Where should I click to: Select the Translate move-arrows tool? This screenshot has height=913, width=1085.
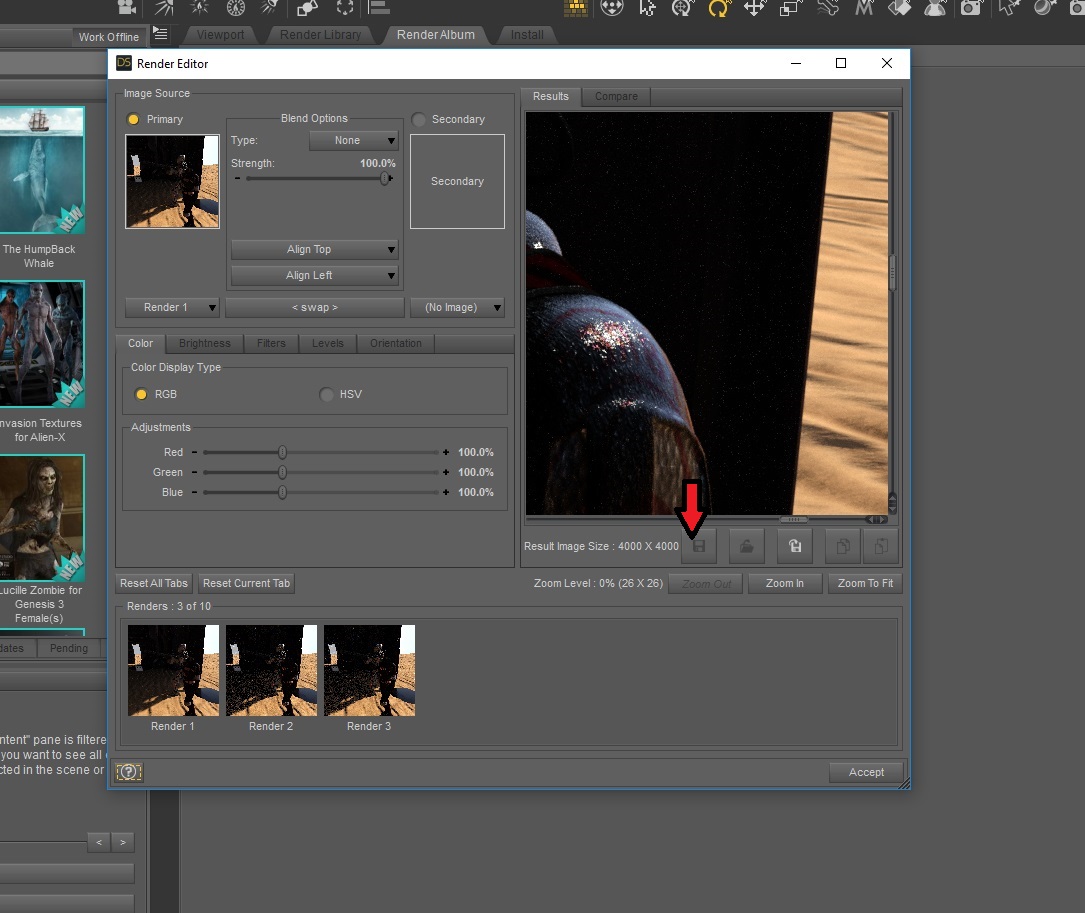(x=754, y=8)
